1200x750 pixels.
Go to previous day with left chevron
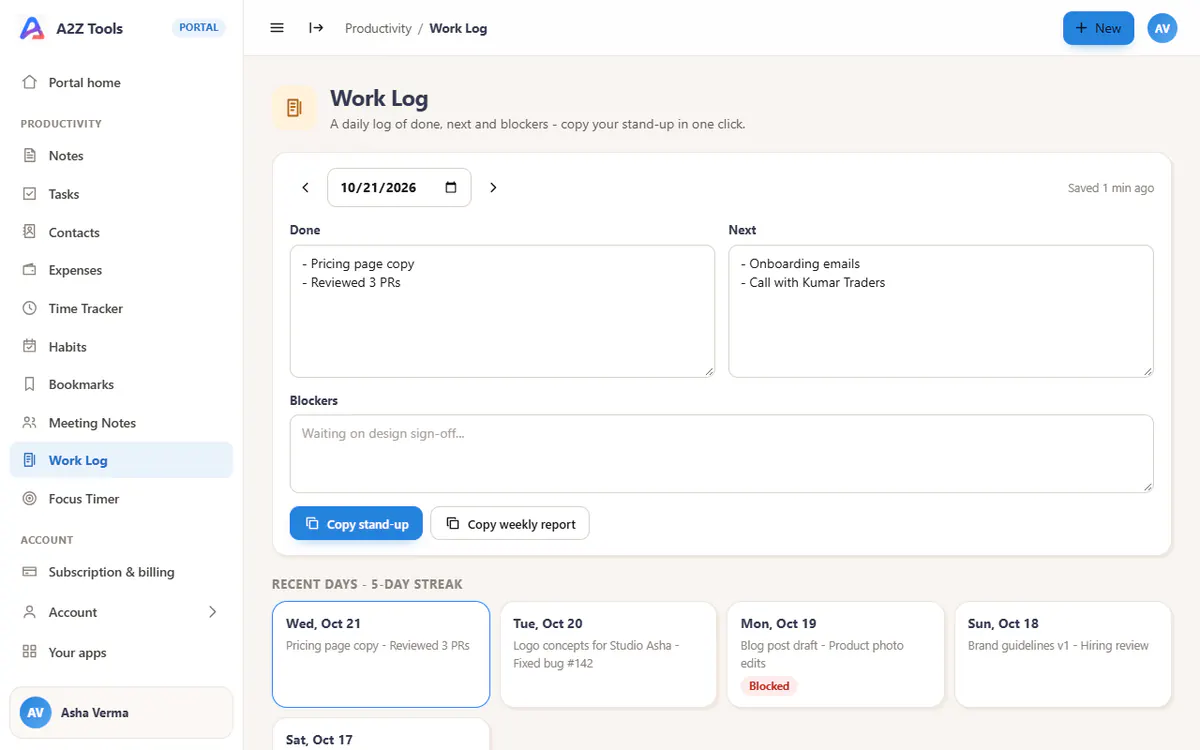click(306, 187)
